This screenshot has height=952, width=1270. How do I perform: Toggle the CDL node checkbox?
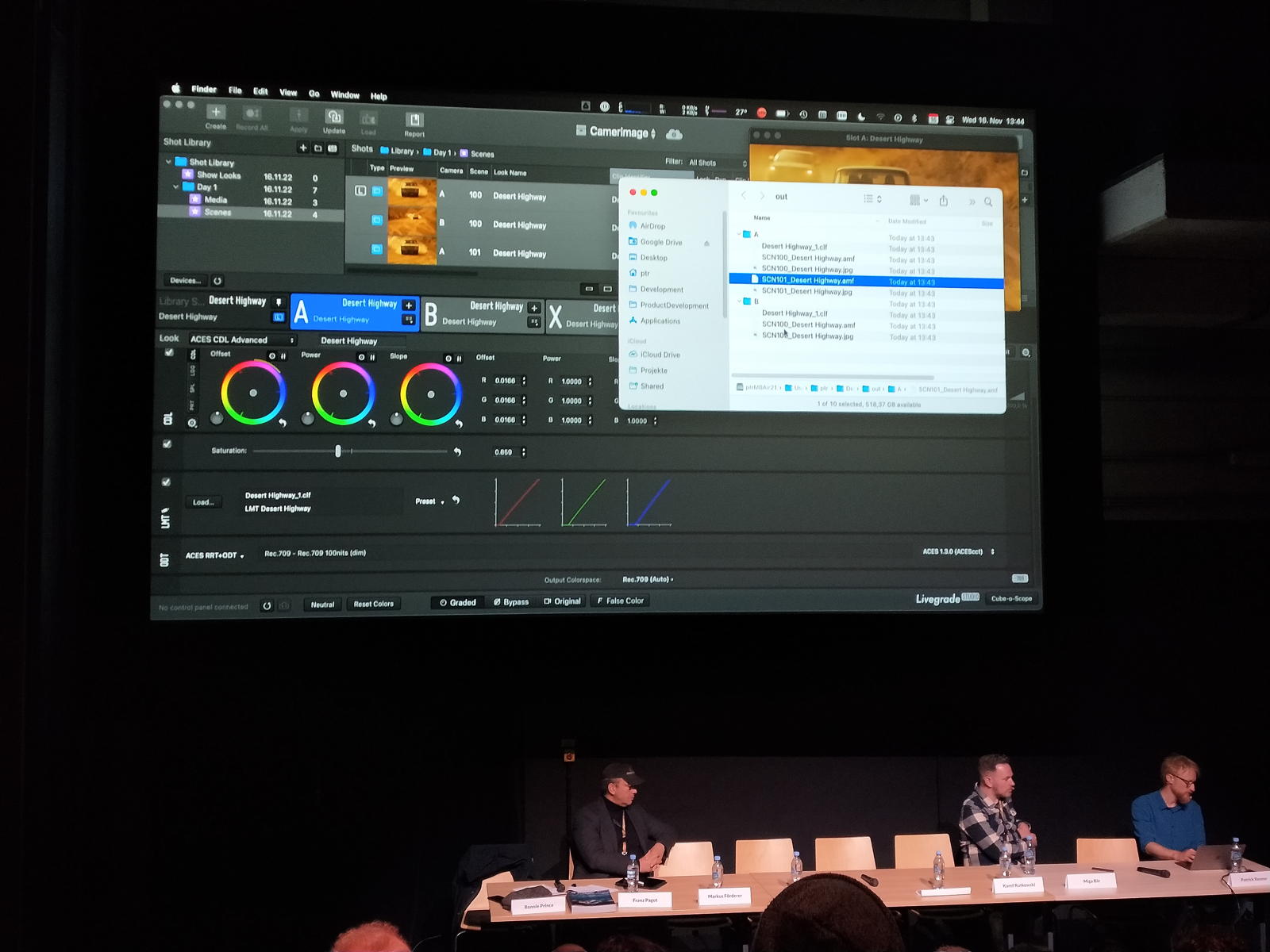tap(168, 352)
